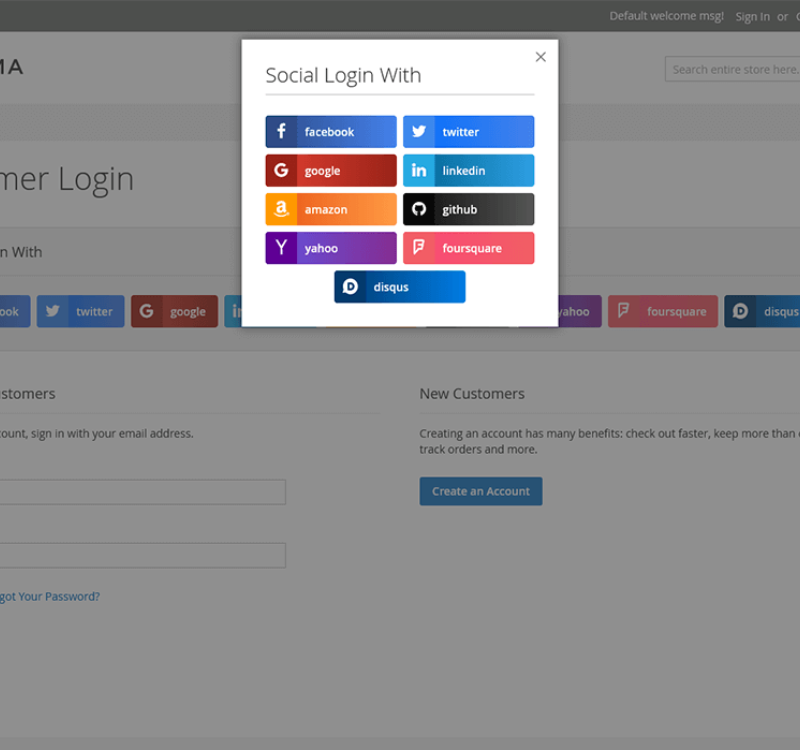Click the Twitter bird icon on the background page
This screenshot has height=750, width=800.
52,311
